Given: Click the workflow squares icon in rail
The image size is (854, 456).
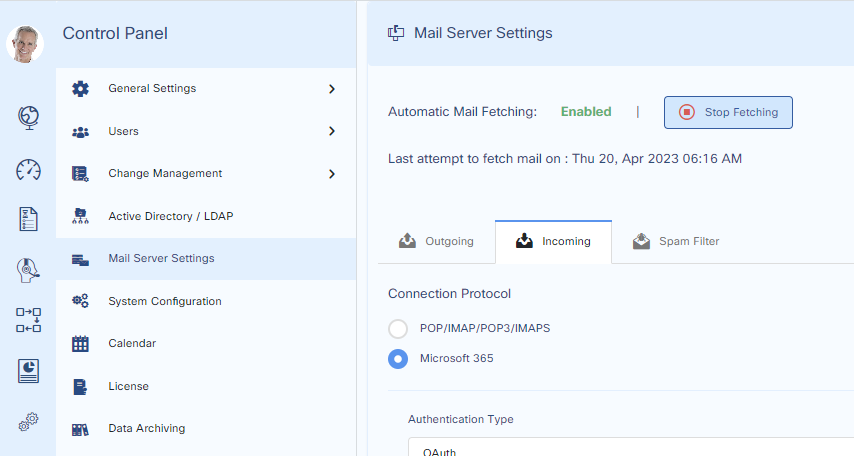Looking at the screenshot, I should (x=28, y=320).
